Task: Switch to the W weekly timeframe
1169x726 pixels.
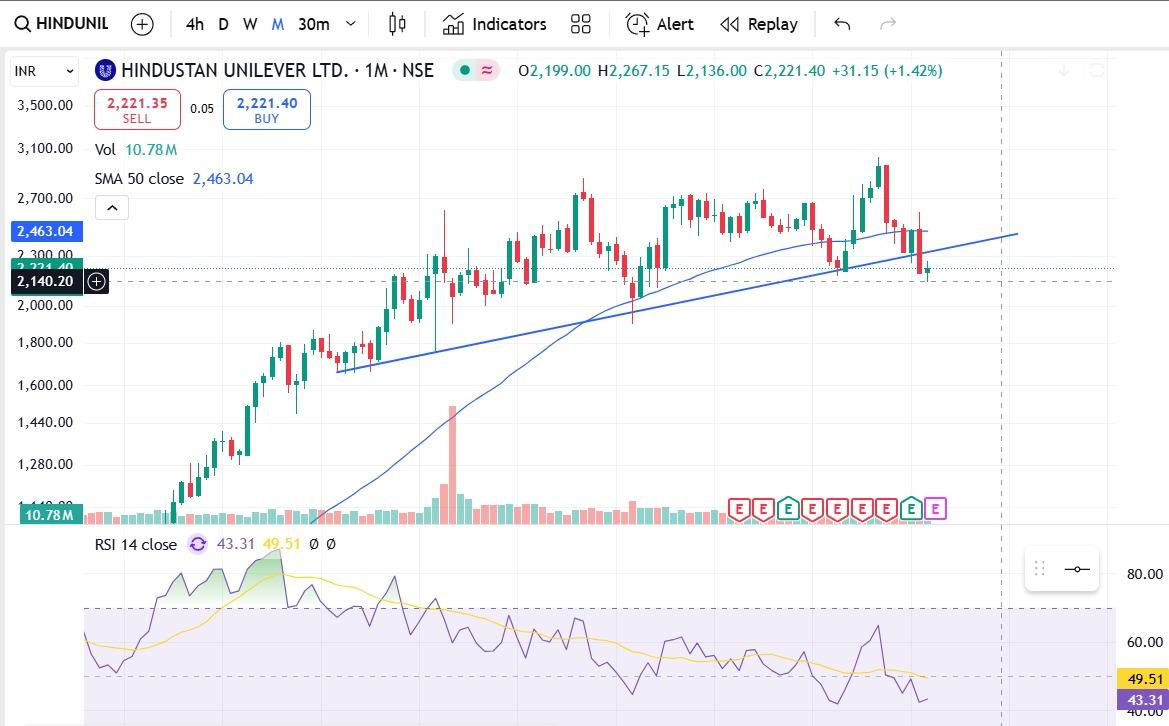Action: [x=250, y=24]
